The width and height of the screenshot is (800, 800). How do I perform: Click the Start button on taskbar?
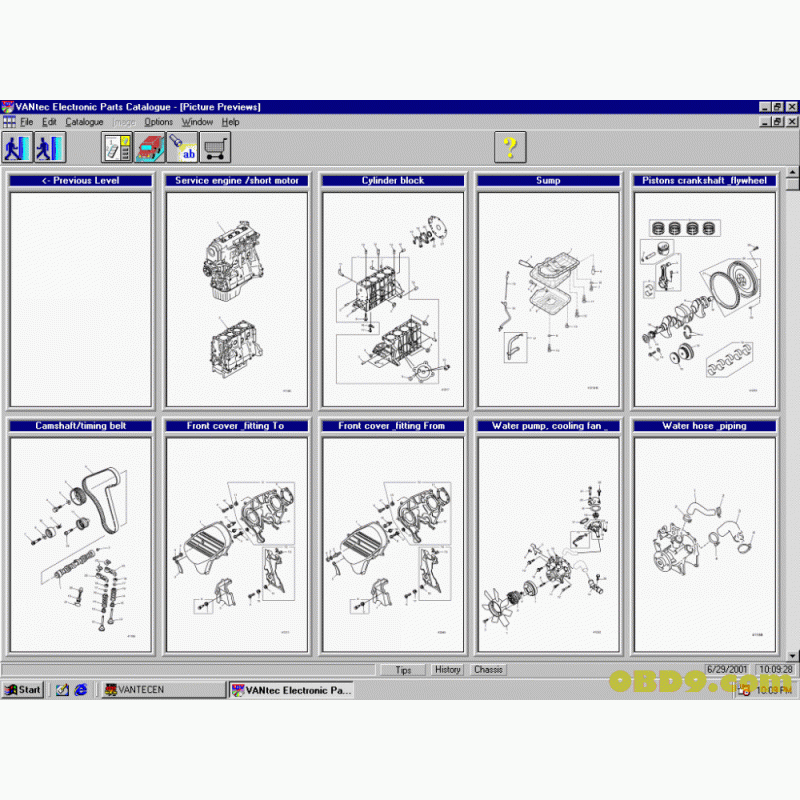click(22, 690)
